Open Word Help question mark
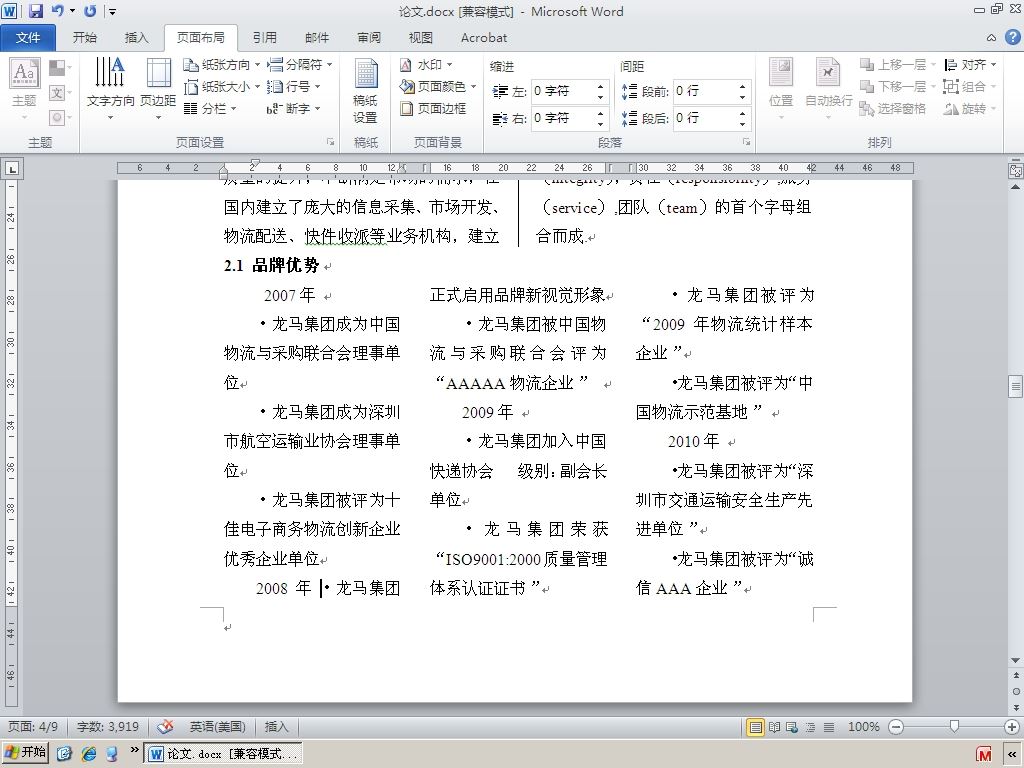 click(1012, 37)
